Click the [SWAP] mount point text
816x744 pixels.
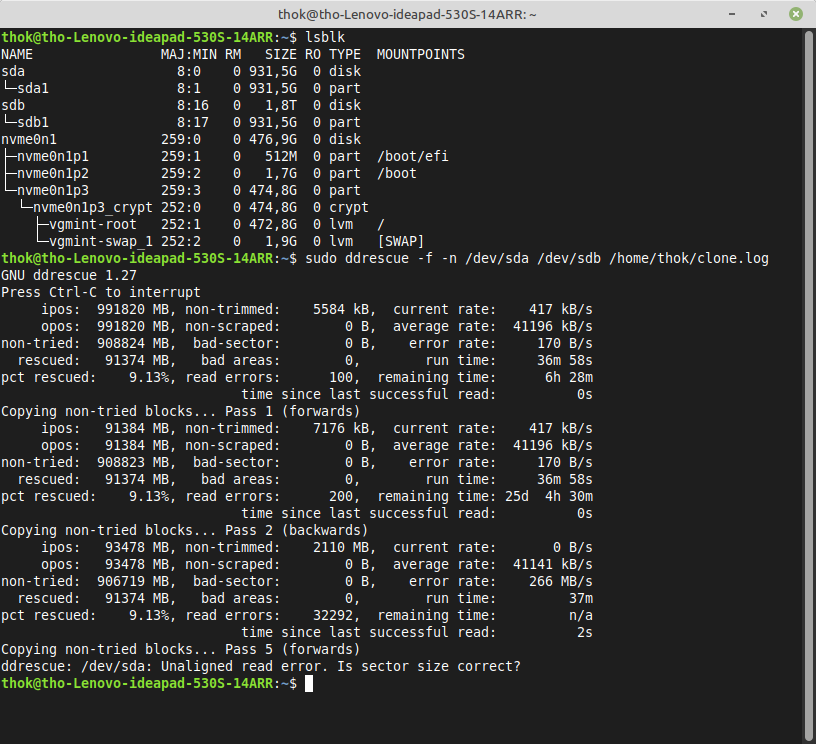click(400, 241)
